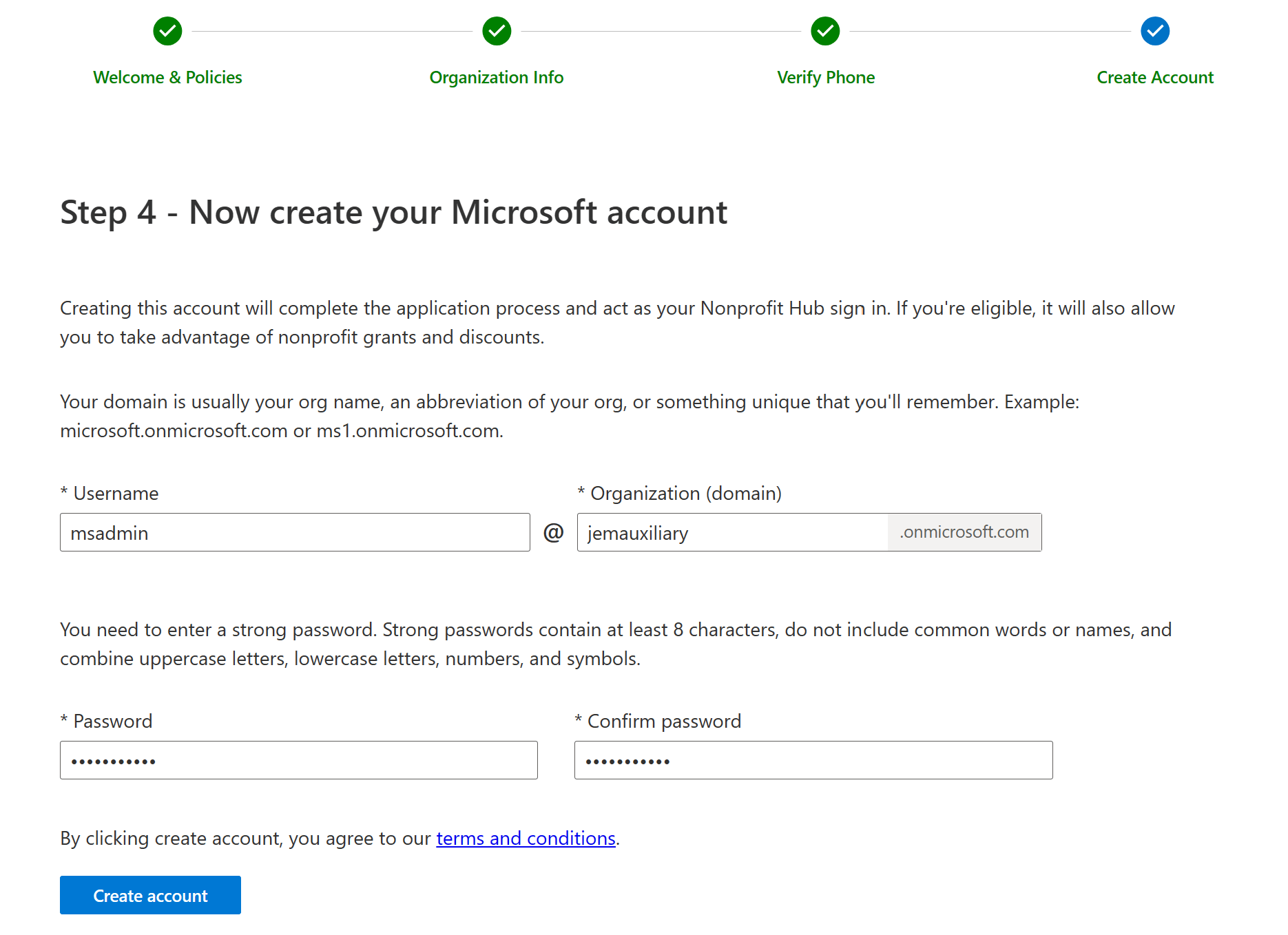This screenshot has height=935, width=1288.
Task: Open the terms and conditions link
Action: (526, 838)
